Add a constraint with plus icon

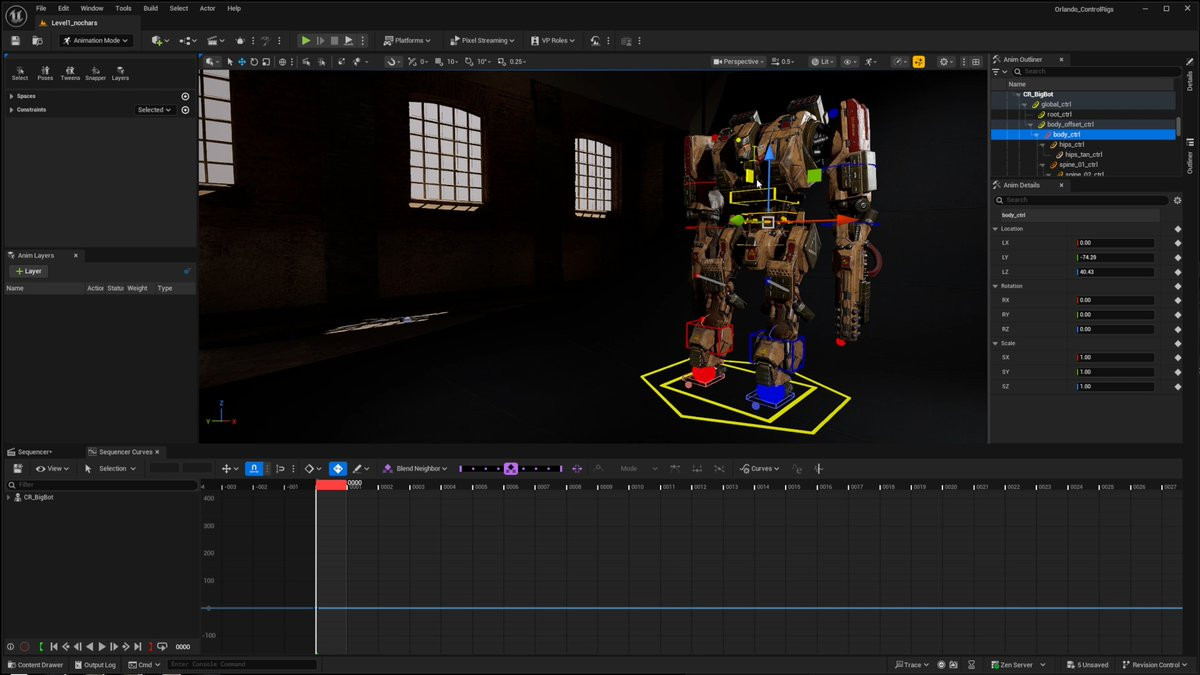tap(185, 110)
